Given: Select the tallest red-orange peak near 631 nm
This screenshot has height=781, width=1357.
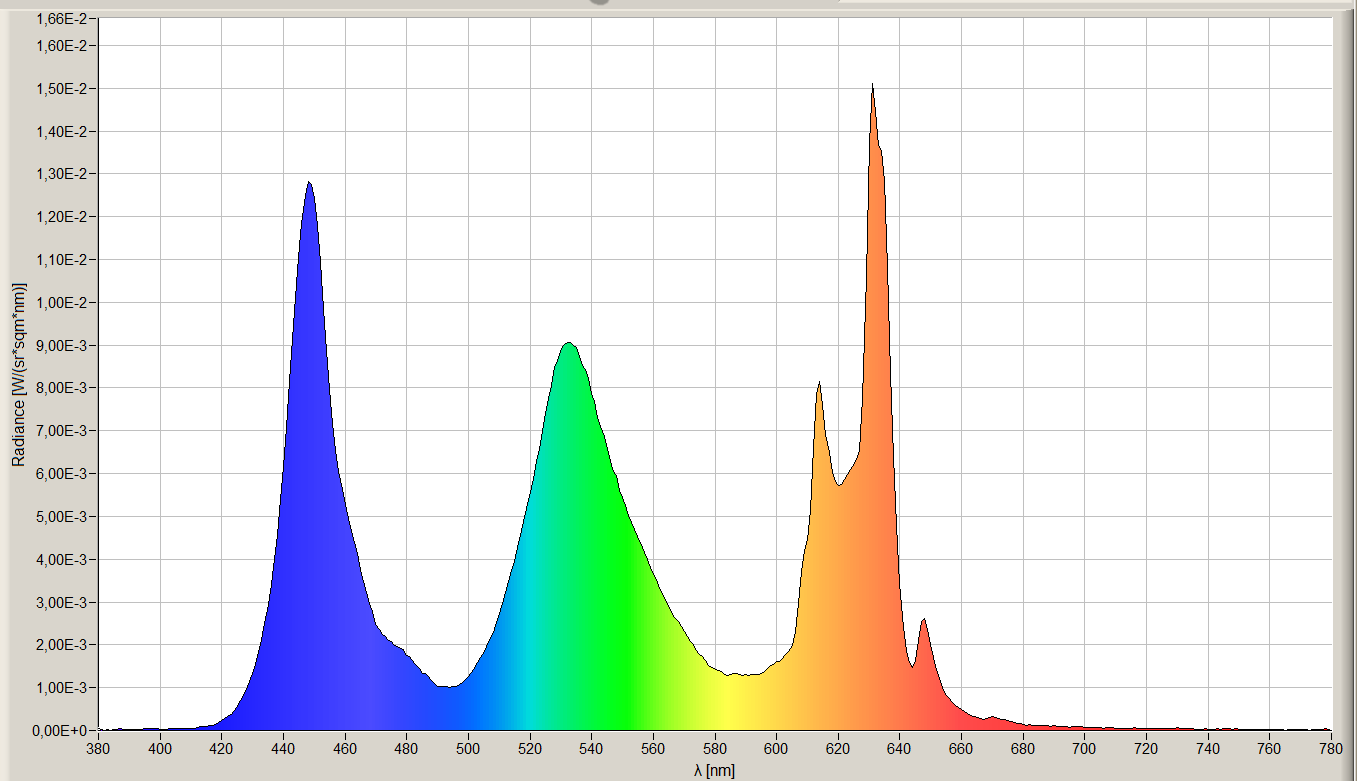Looking at the screenshot, I should pyautogui.click(x=873, y=90).
